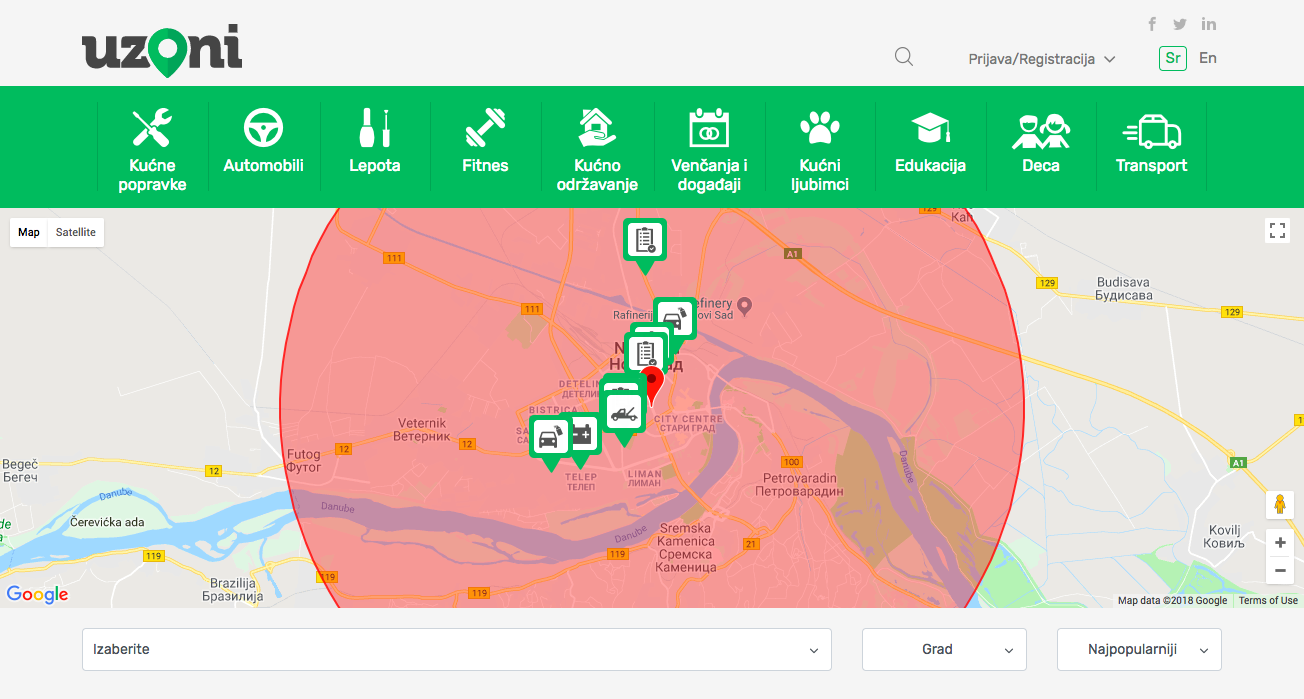Viewport: 1304px width, 699px height.
Task: Visit the Twitter page icon
Action: [x=1180, y=24]
